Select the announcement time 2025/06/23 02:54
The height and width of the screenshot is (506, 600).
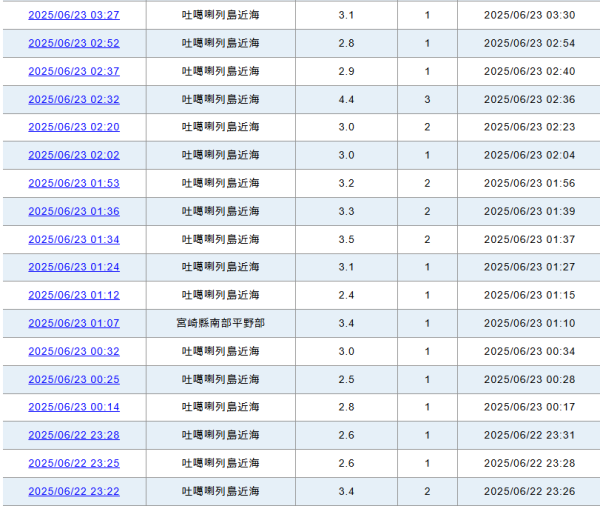[529, 43]
